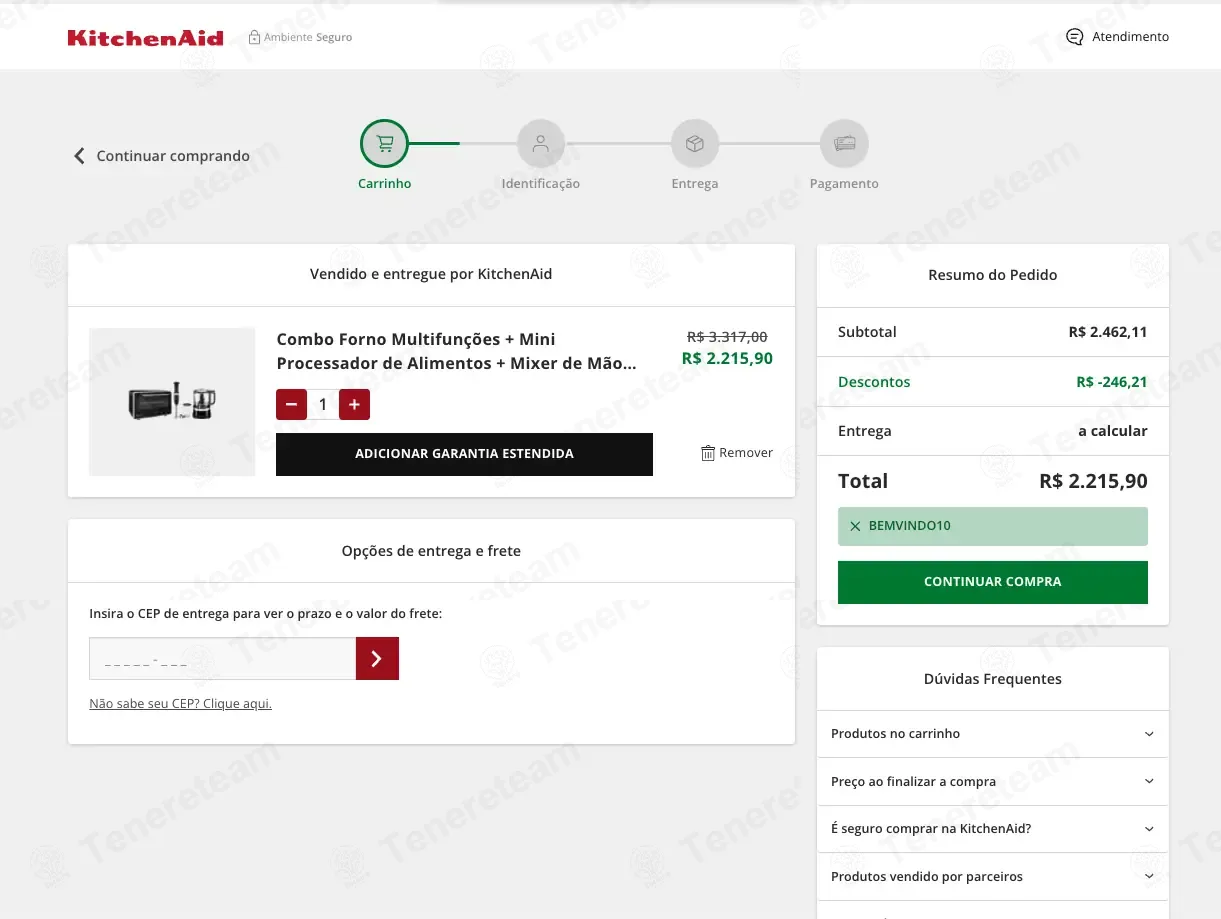Click the Remover text label
The height and width of the screenshot is (919, 1221).
[x=746, y=453]
